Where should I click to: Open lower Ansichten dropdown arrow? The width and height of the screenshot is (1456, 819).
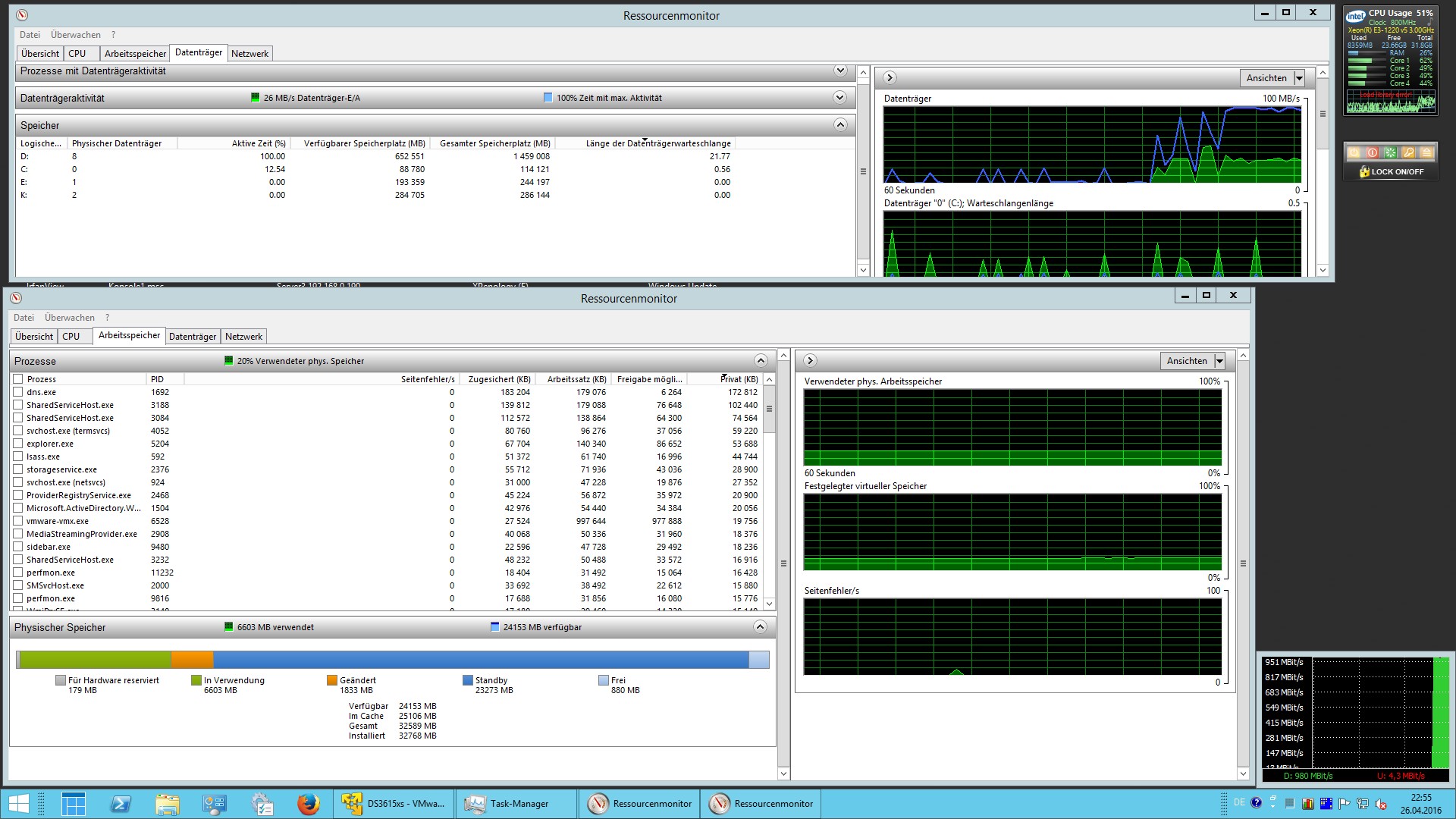click(x=1219, y=362)
